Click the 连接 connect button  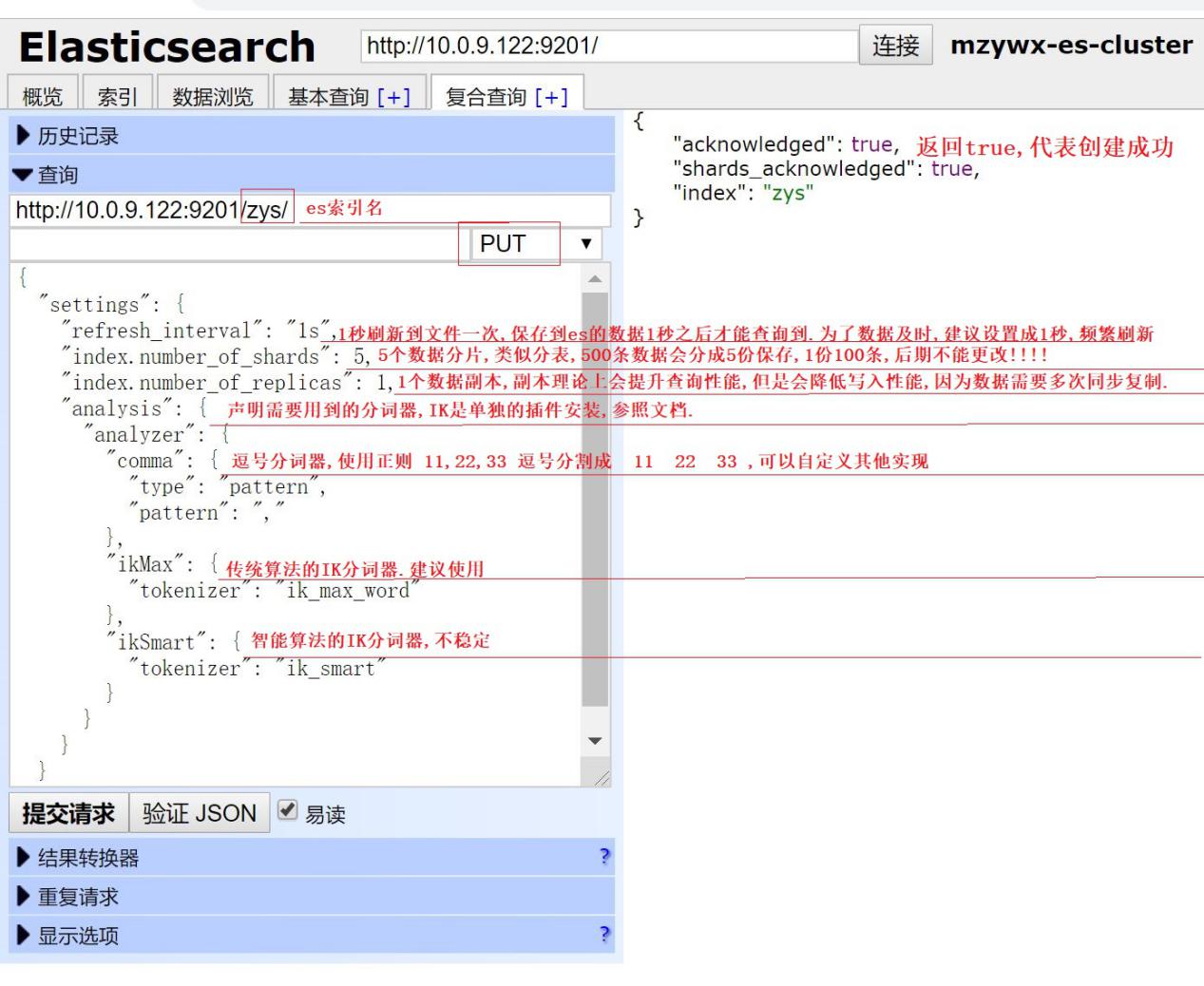[895, 46]
